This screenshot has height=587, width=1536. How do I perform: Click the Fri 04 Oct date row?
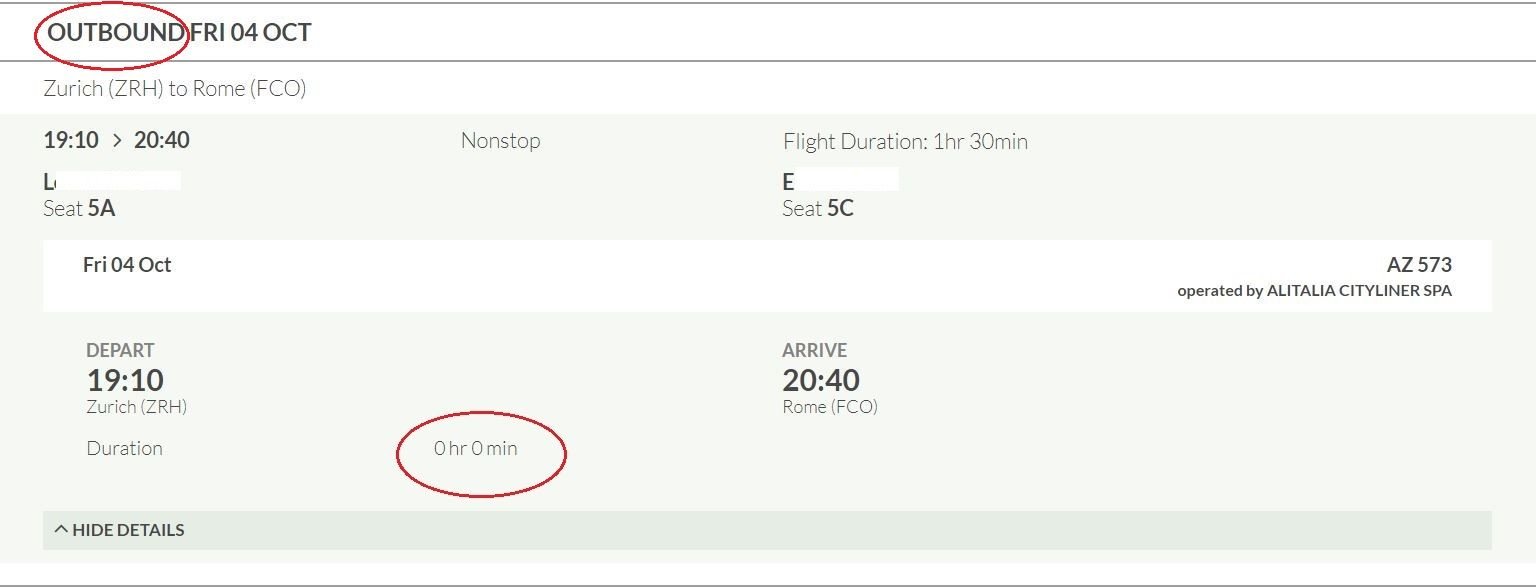[127, 265]
